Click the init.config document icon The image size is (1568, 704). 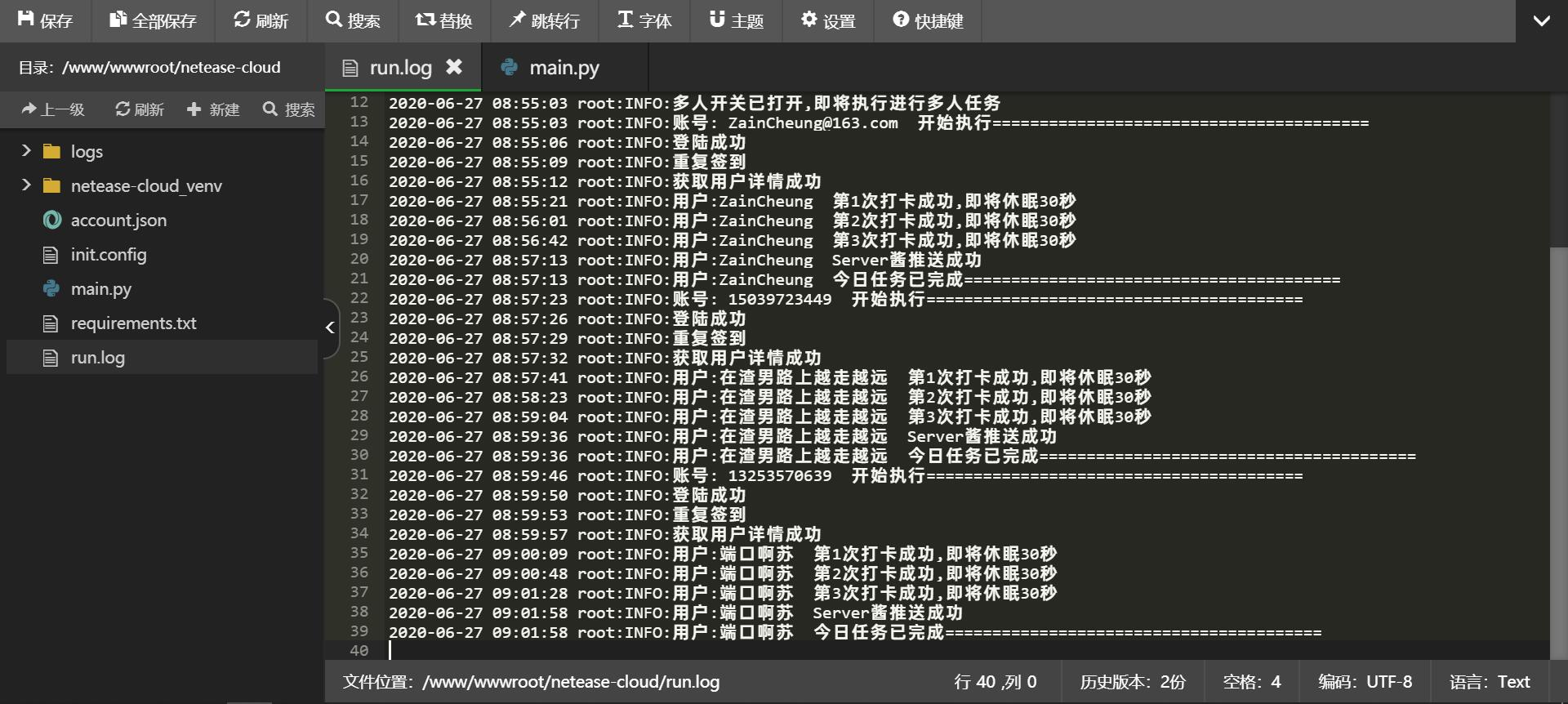51,255
